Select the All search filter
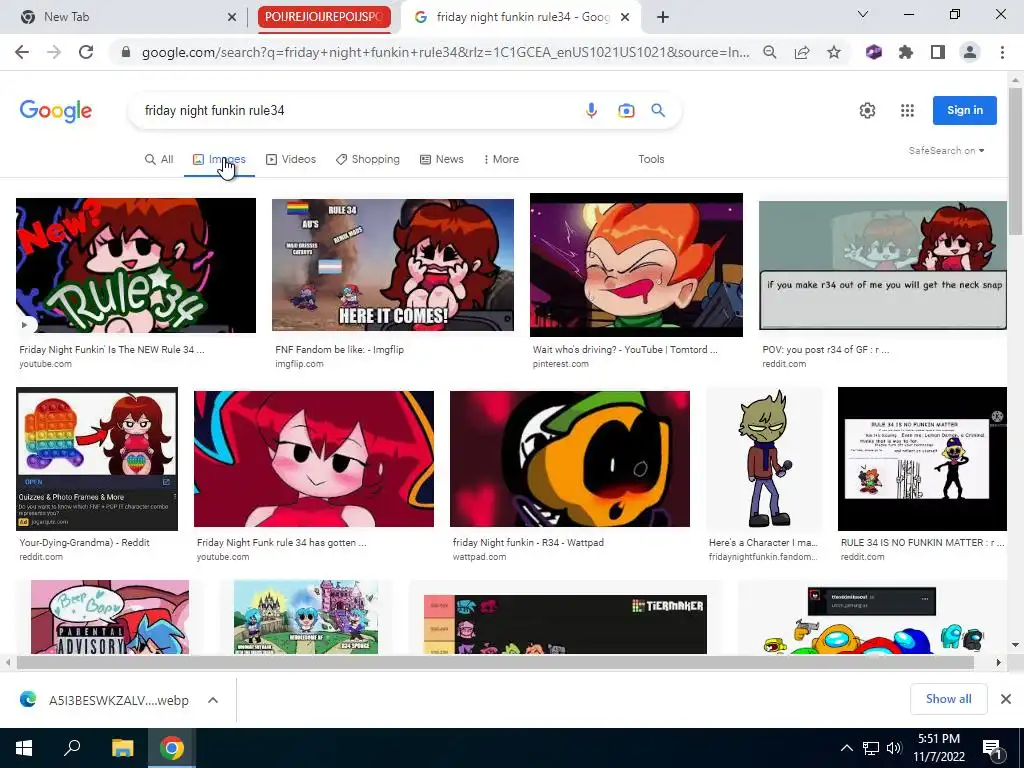The height and width of the screenshot is (768, 1024). coord(159,159)
